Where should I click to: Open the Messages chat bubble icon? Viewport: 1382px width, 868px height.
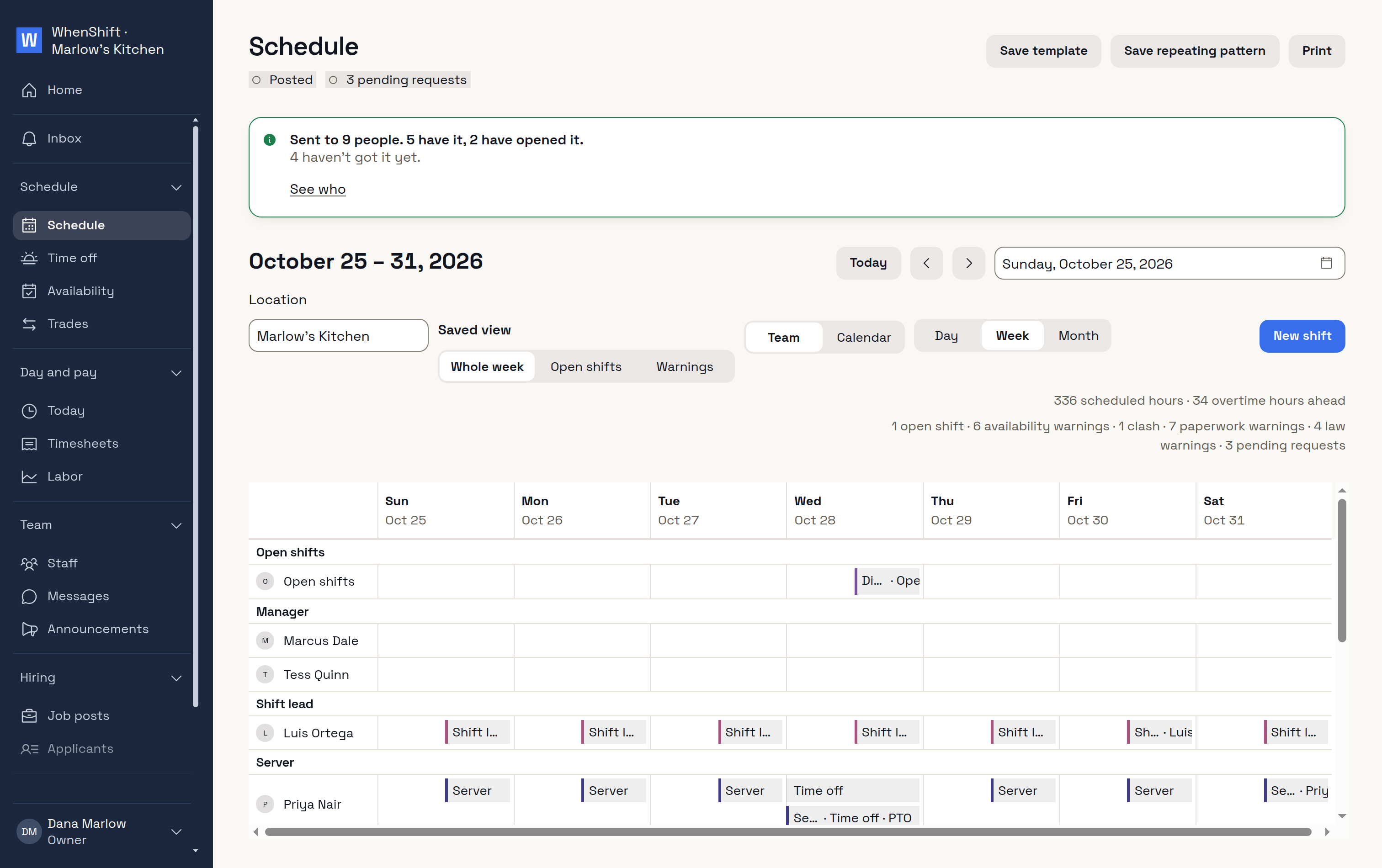click(29, 596)
